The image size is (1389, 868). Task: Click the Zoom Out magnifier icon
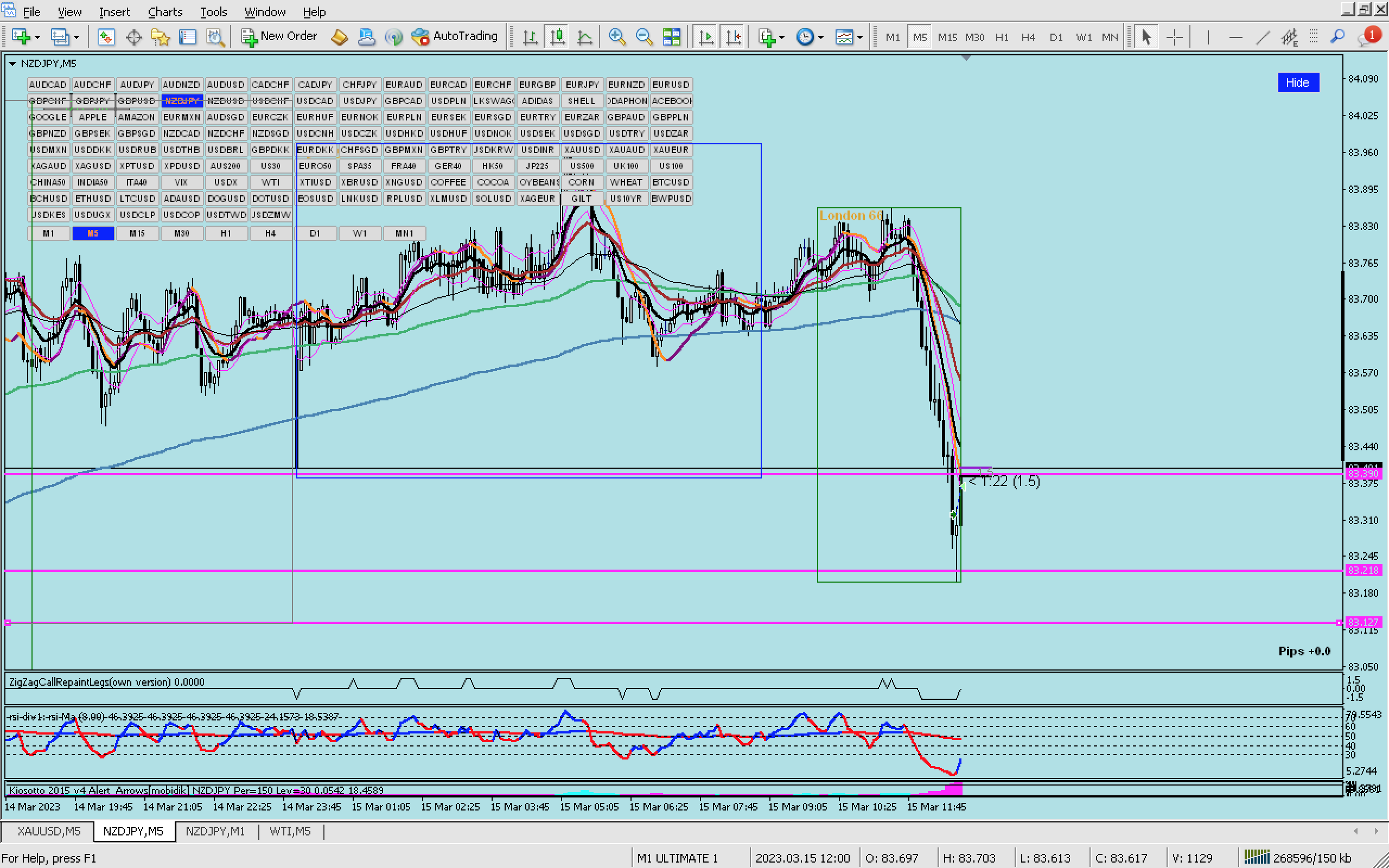[x=644, y=37]
